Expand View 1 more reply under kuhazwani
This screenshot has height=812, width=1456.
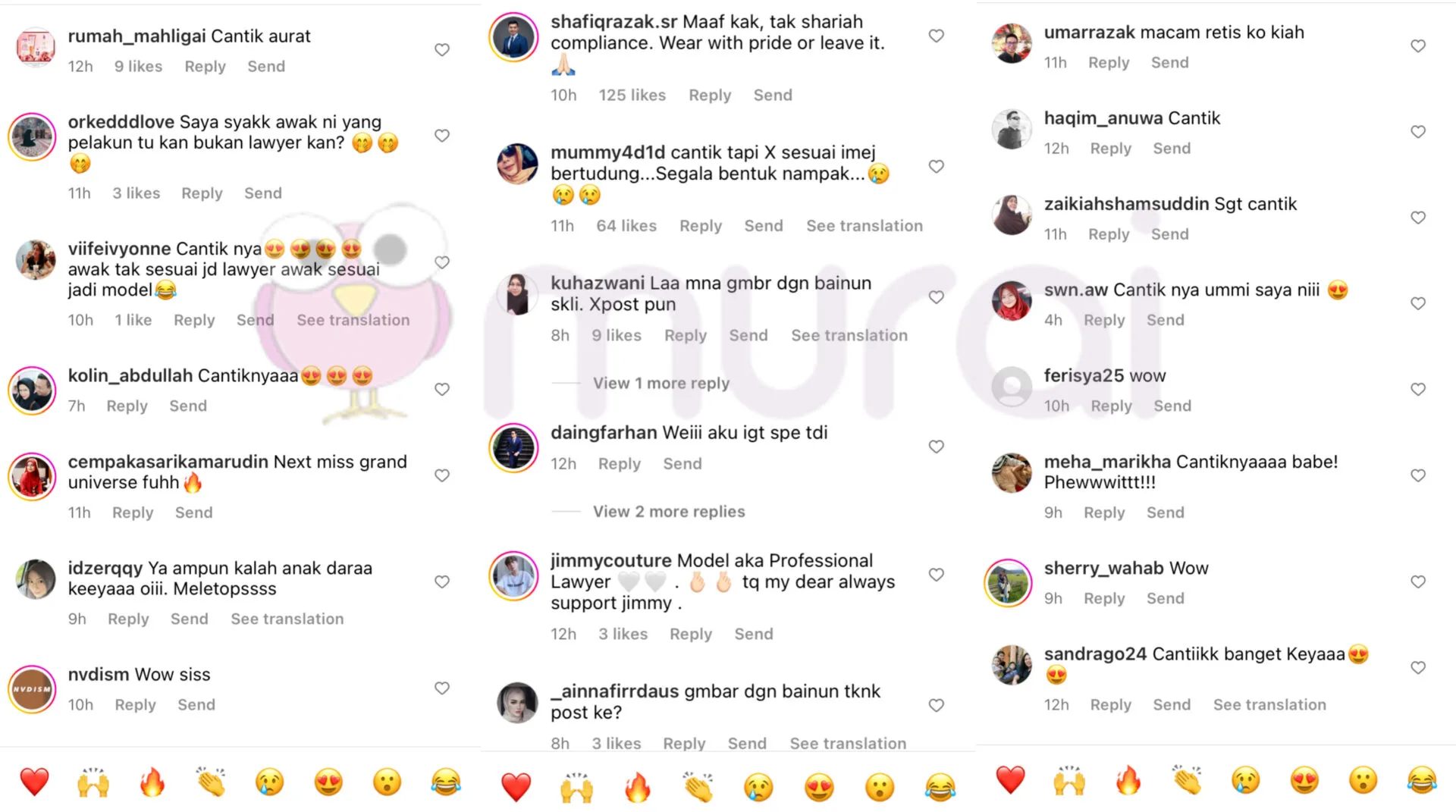click(661, 383)
